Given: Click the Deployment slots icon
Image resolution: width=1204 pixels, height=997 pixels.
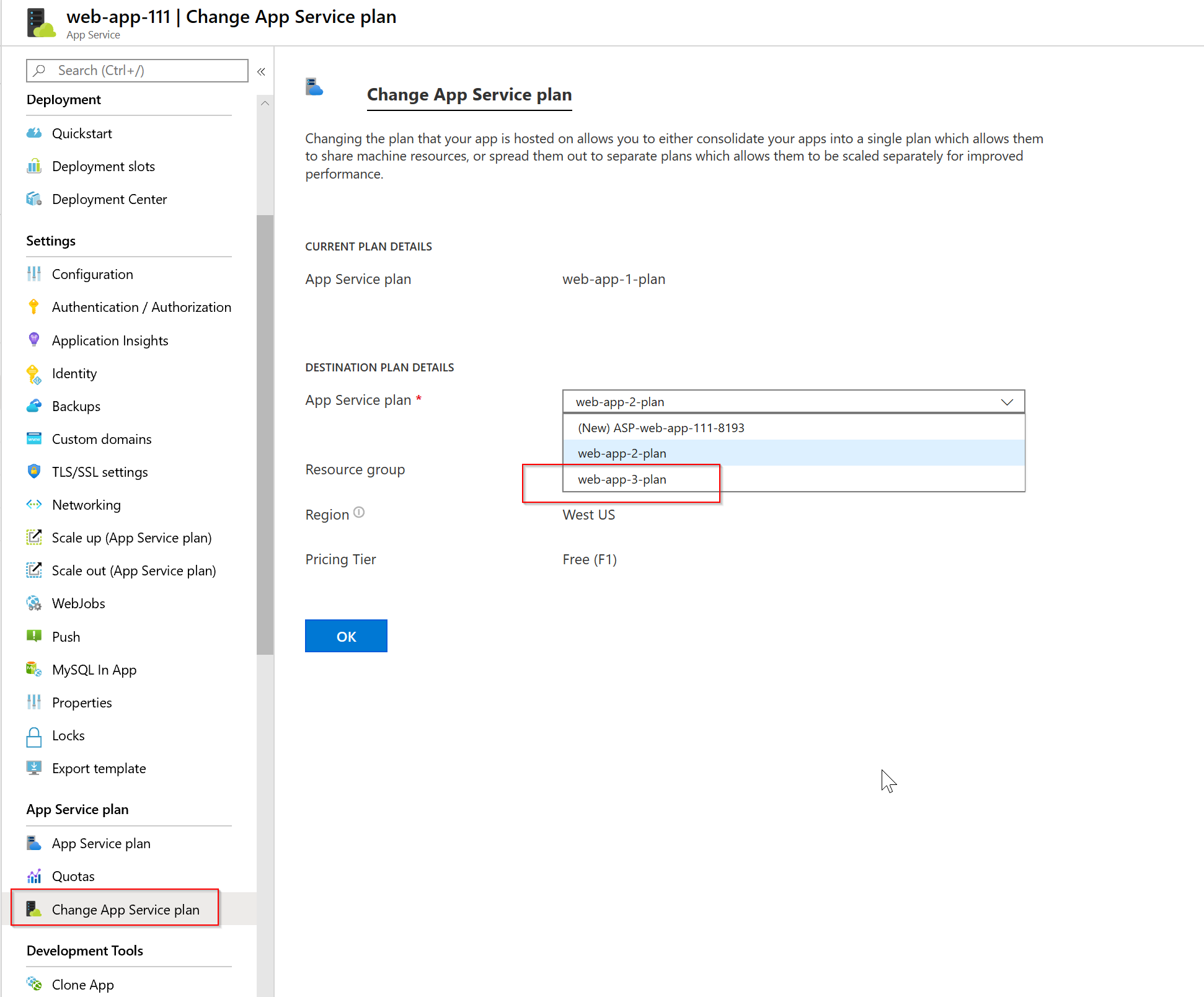Looking at the screenshot, I should click(x=34, y=166).
